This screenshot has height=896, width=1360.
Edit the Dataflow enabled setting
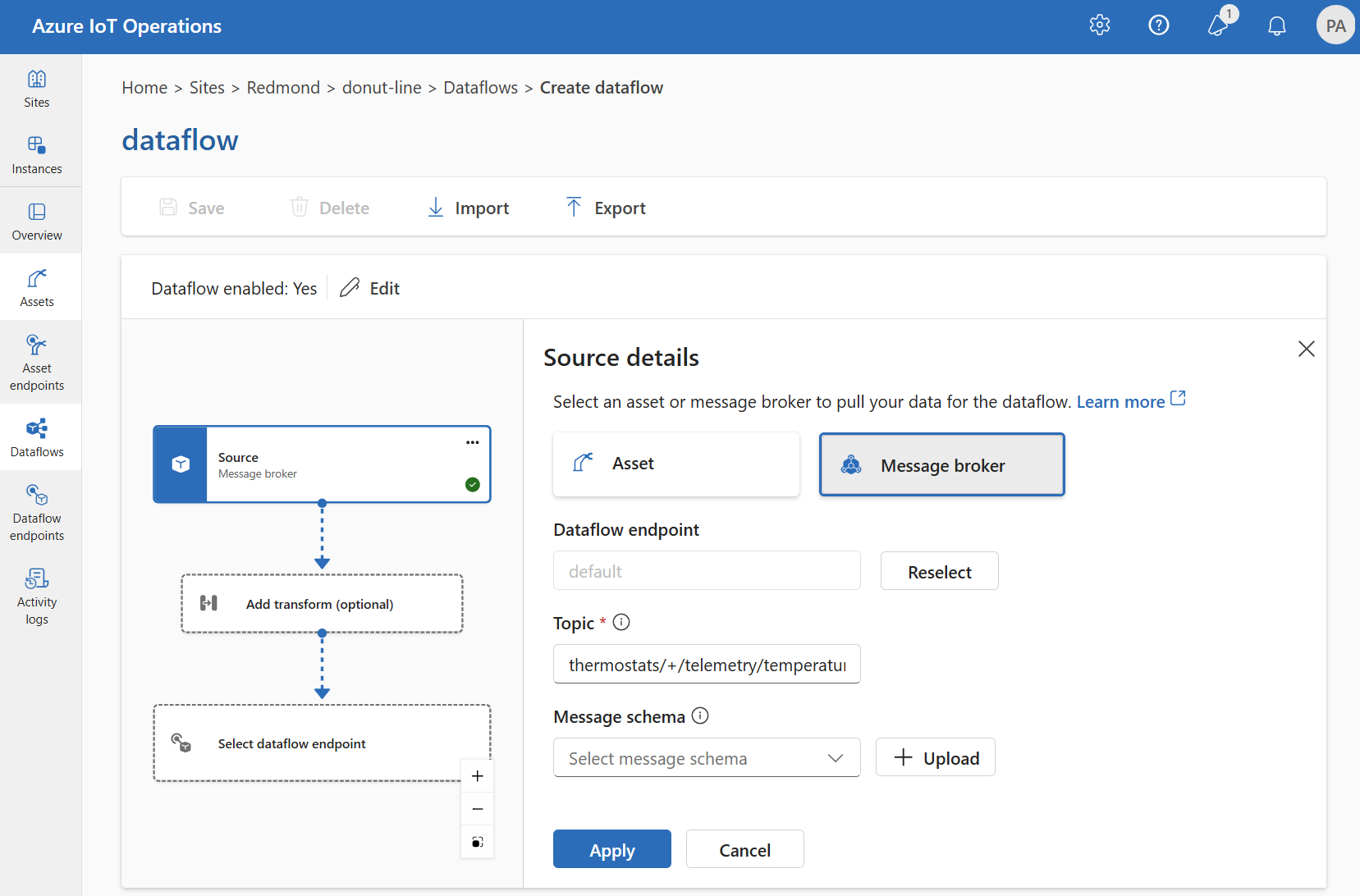click(x=370, y=288)
